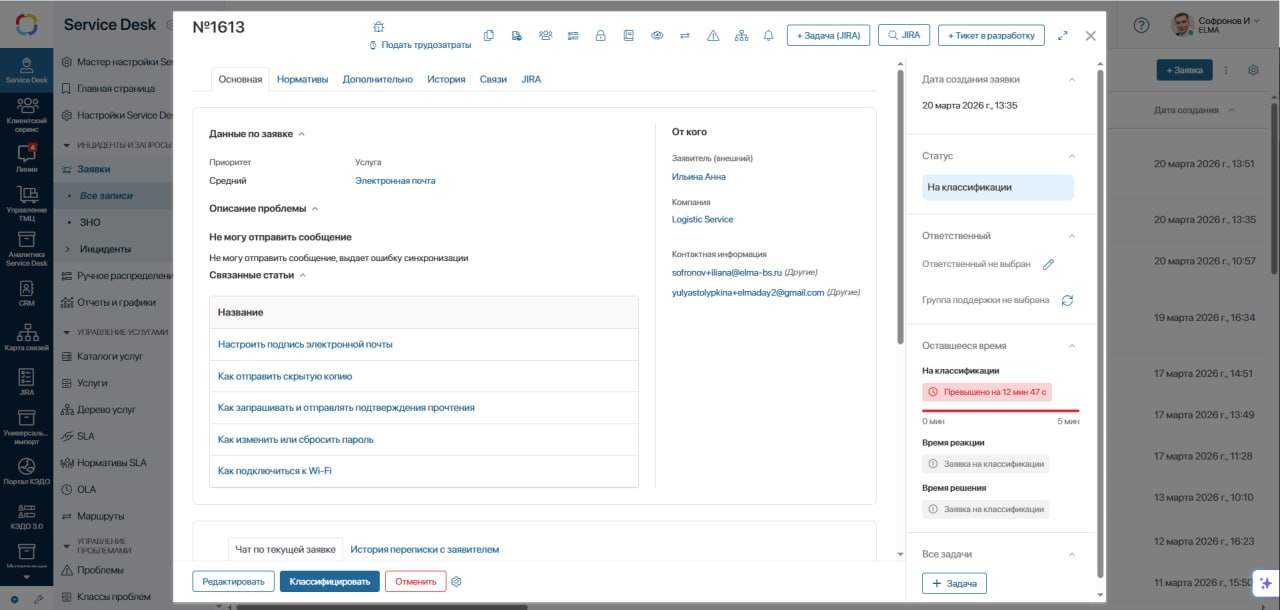1280x610 pixels.
Task: Collapse the 'Описание проблемы' section
Action: 315,209
